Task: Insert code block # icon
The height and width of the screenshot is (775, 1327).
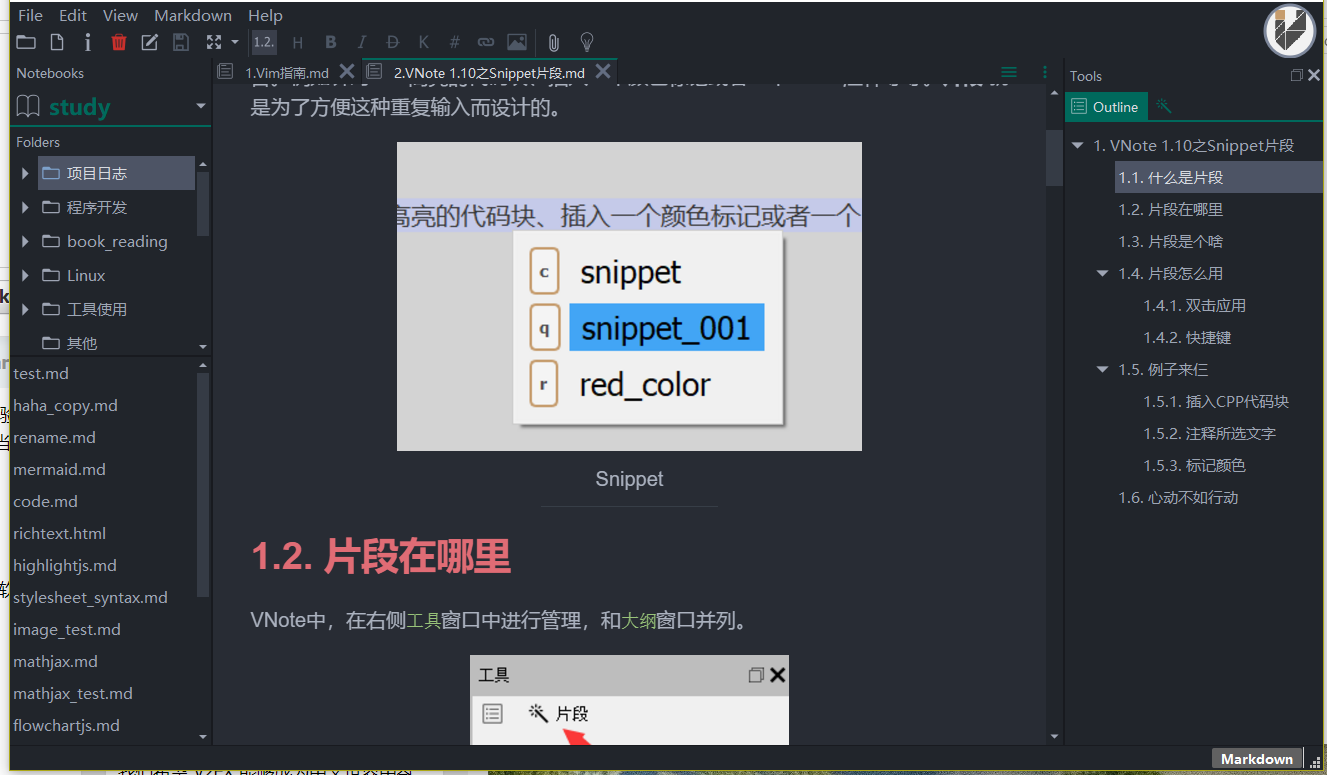Action: coord(454,42)
